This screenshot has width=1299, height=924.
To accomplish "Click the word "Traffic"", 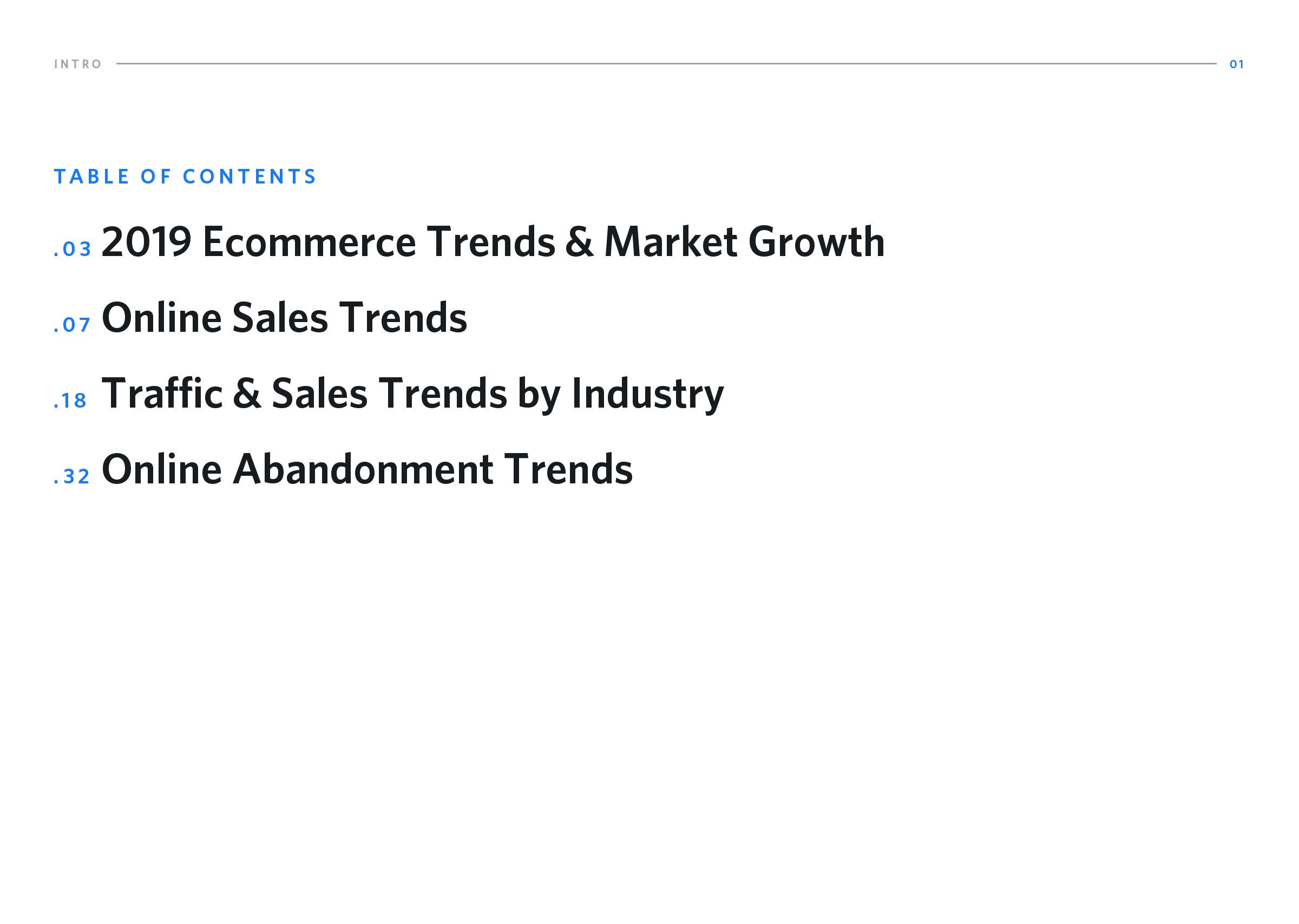I will [x=162, y=393].
